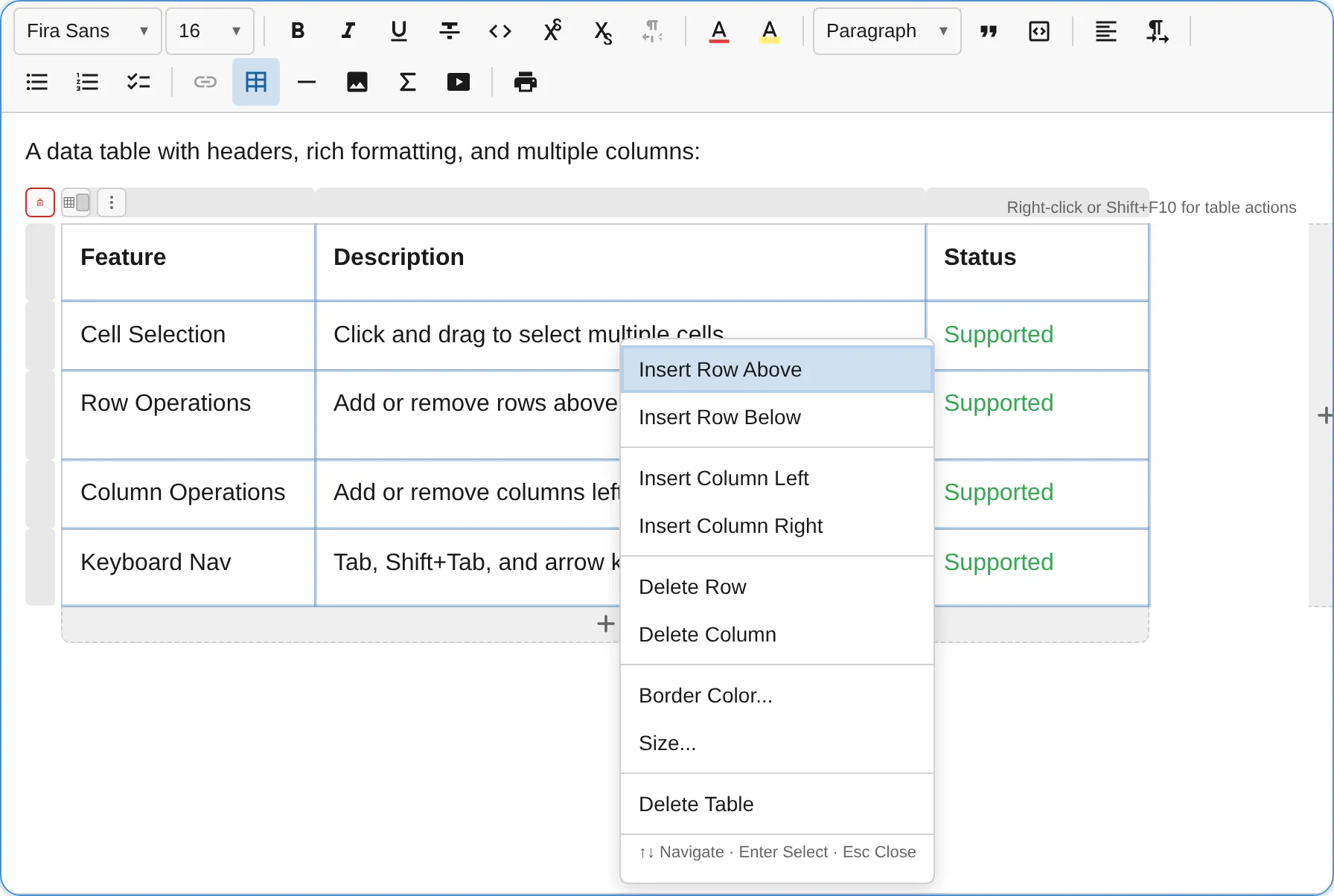
Task: Click the Status header cell
Action: (1037, 263)
